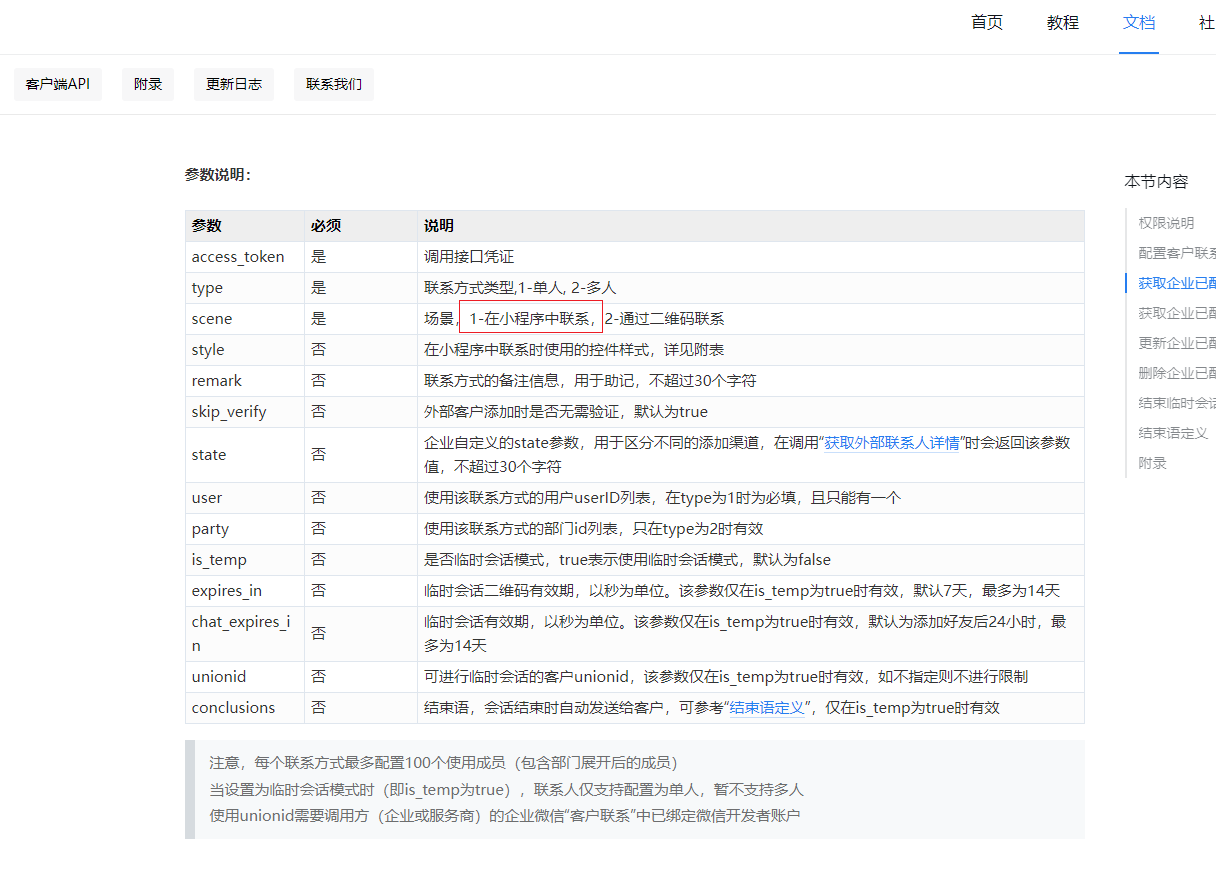This screenshot has width=1216, height=885.
Task: Open the 更新企业已配 outline entry
Action: click(1177, 343)
